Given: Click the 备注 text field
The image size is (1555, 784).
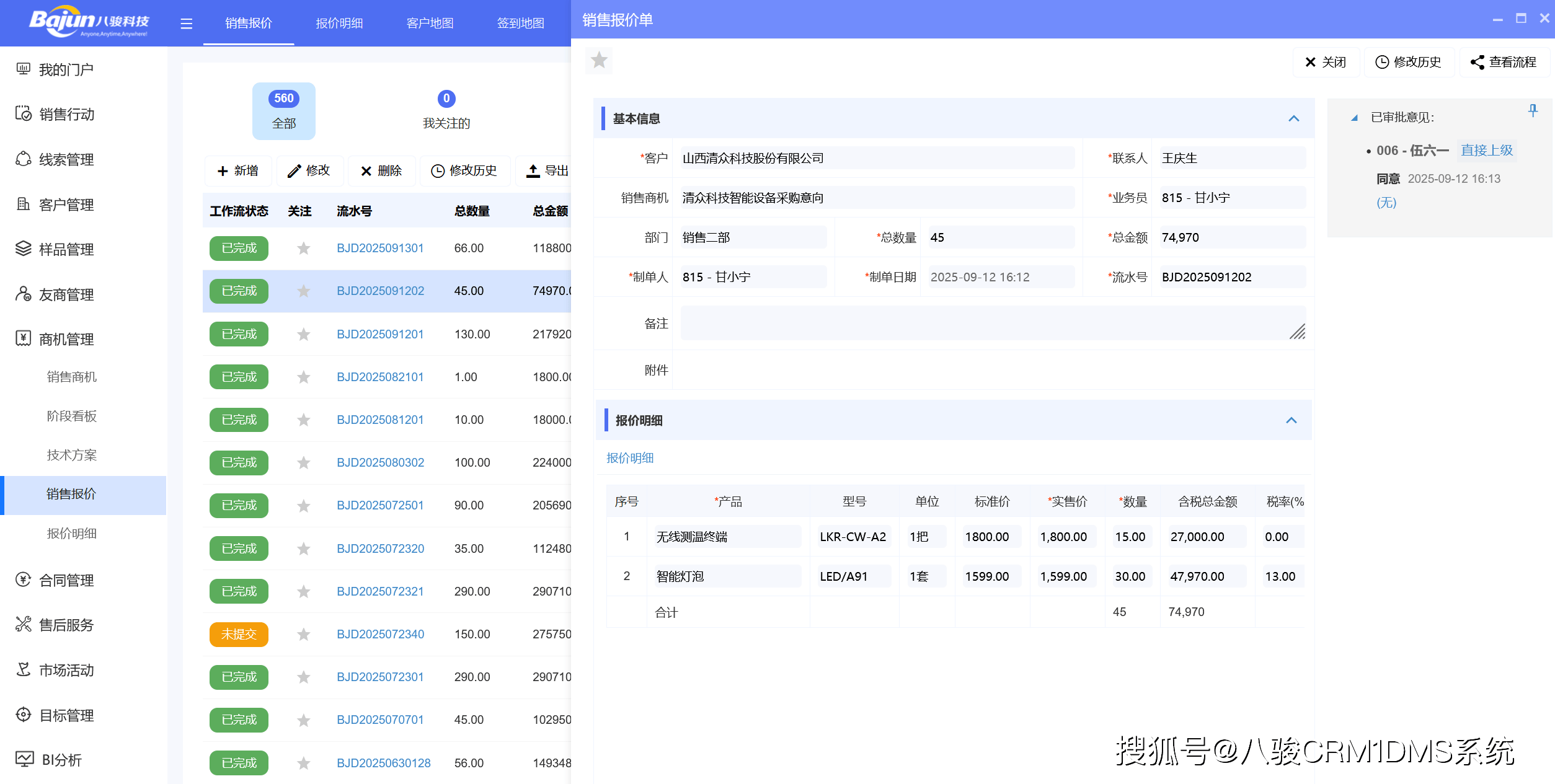Looking at the screenshot, I should pyautogui.click(x=992, y=323).
